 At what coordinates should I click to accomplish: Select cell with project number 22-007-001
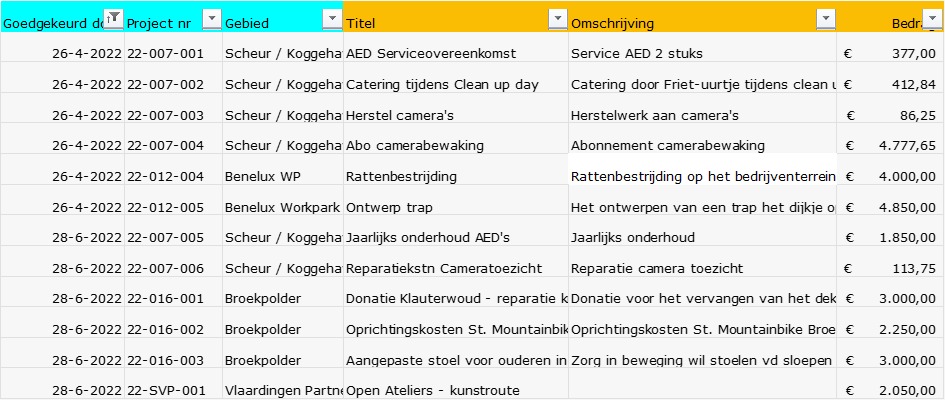click(x=174, y=53)
